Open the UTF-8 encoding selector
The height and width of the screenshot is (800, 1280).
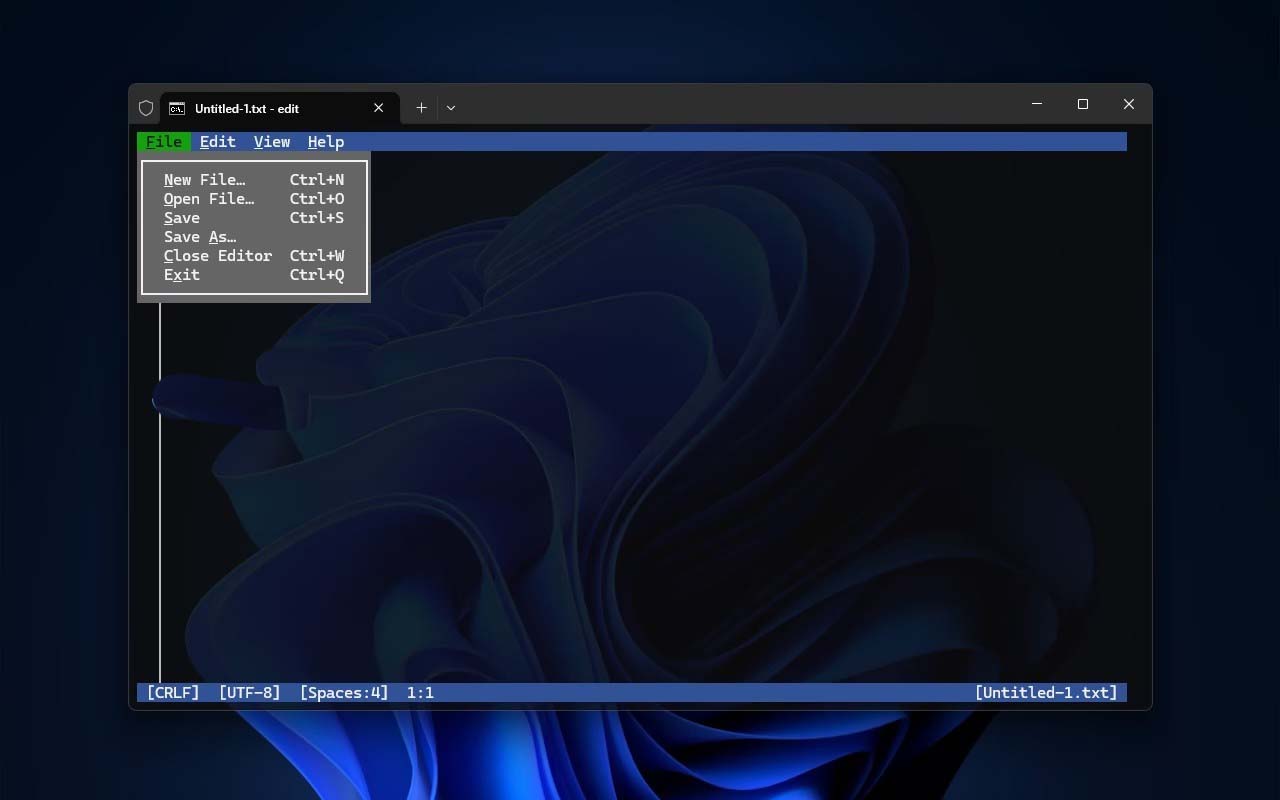249,692
